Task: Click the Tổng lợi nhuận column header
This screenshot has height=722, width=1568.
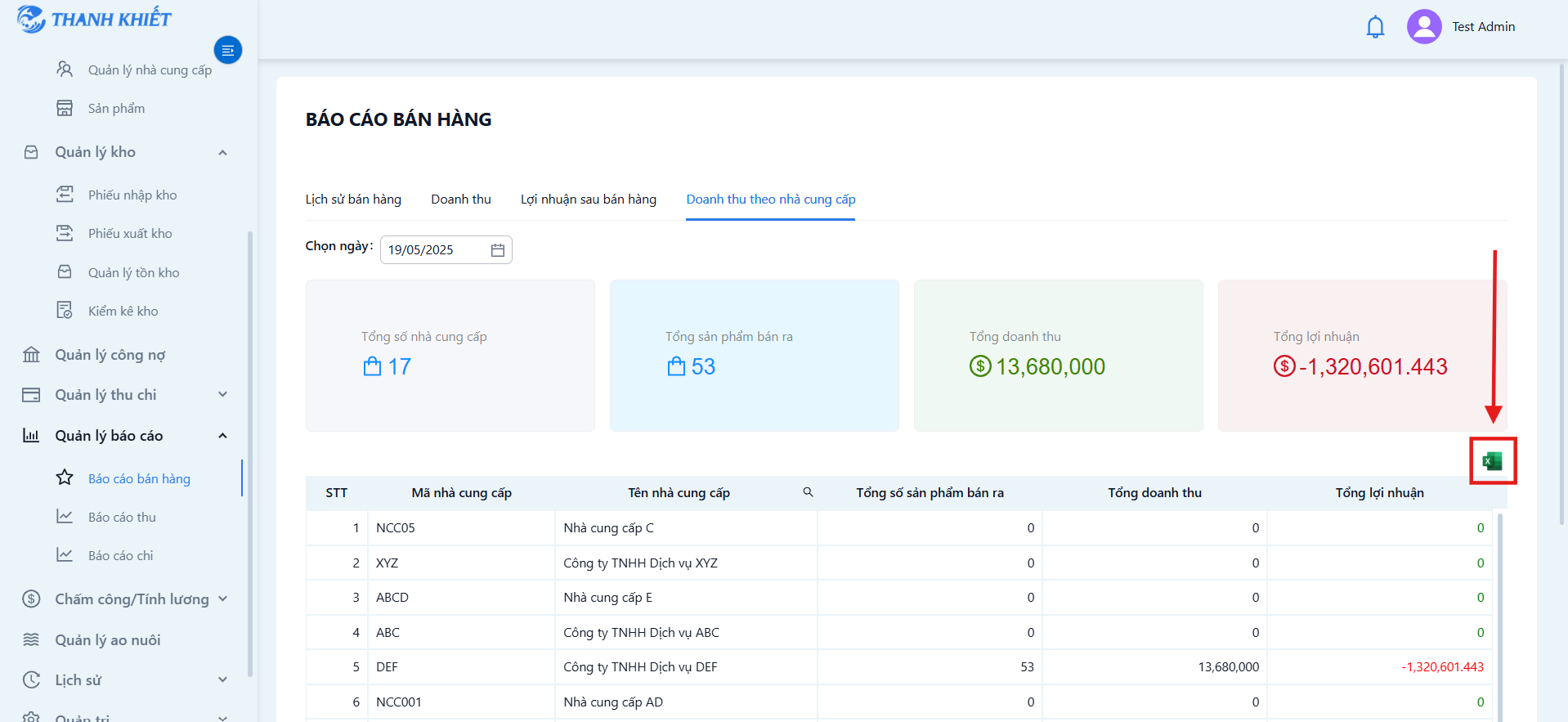Action: pos(1379,492)
